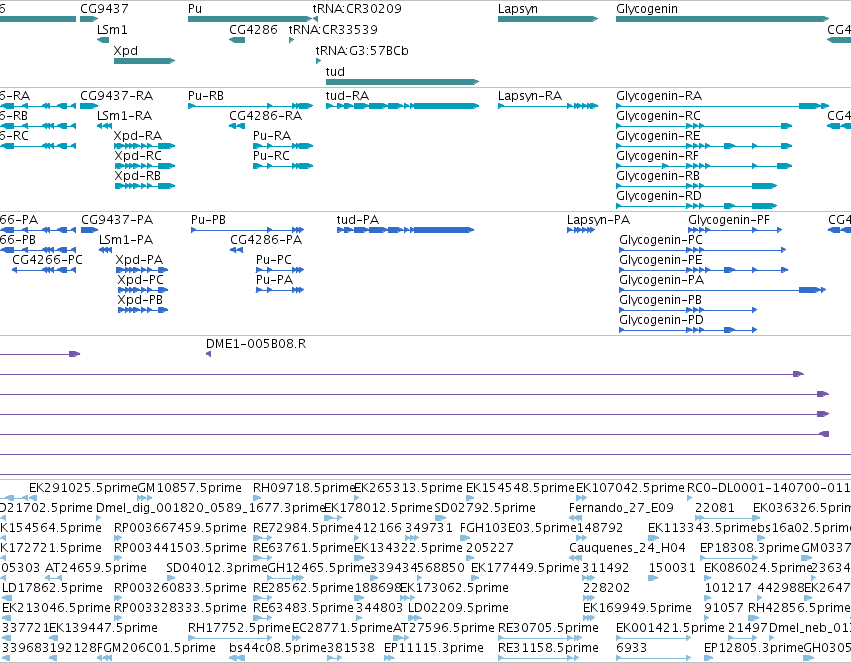851x663 pixels.
Task: Click EST EK291025.5prime
Action: coord(84,488)
